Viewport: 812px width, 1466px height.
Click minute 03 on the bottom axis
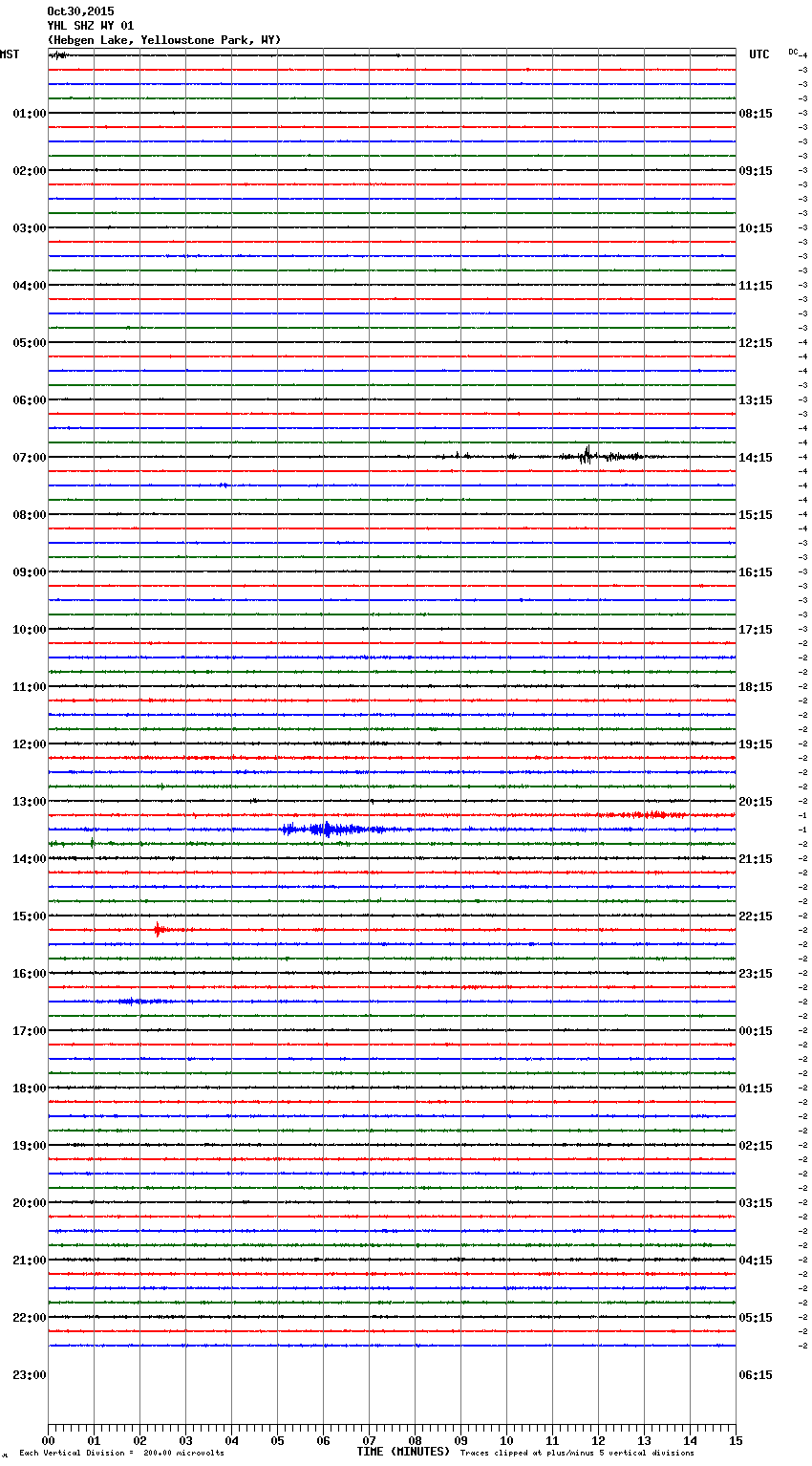pyautogui.click(x=185, y=1440)
